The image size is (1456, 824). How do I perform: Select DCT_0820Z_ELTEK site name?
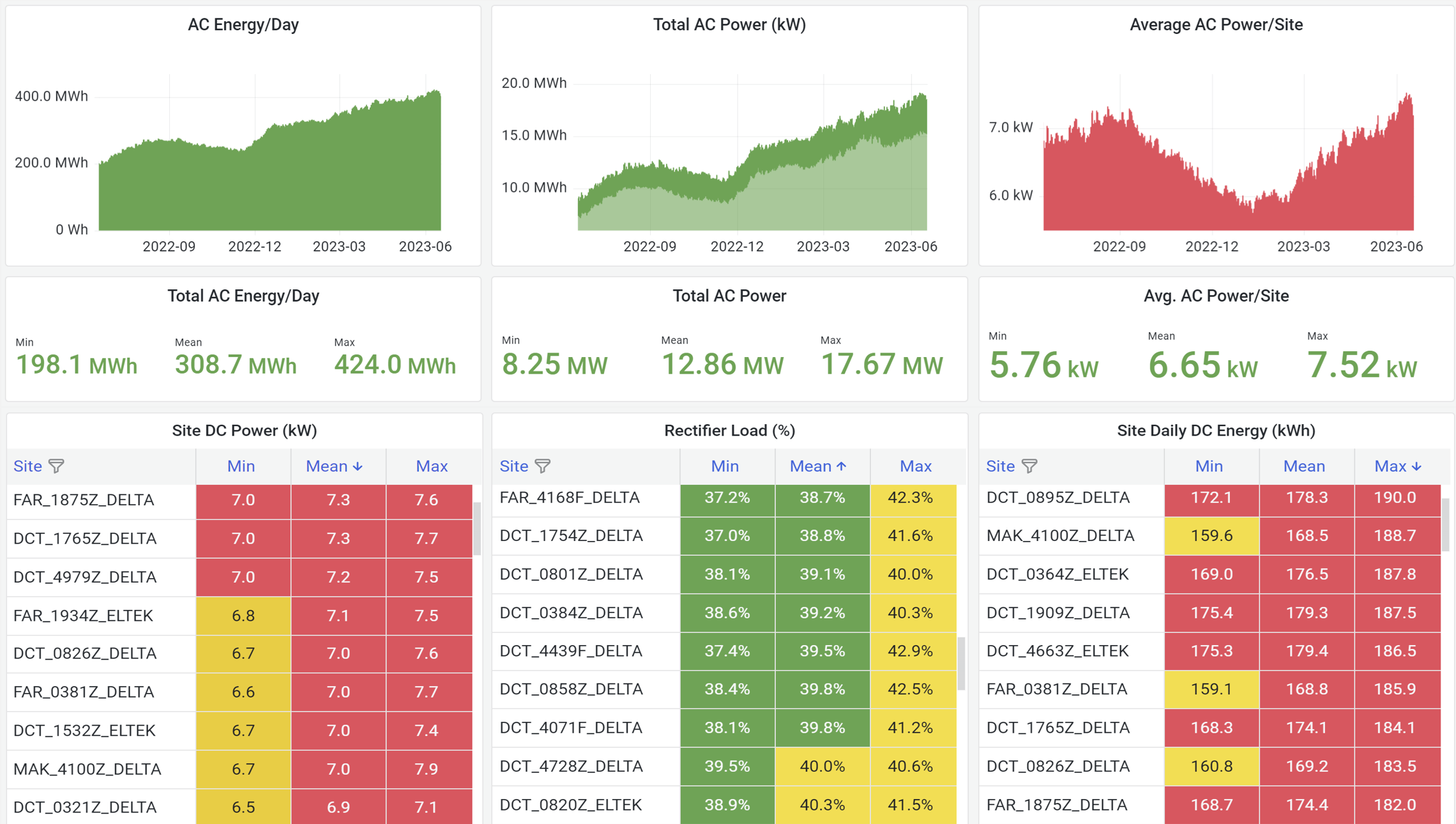click(570, 805)
